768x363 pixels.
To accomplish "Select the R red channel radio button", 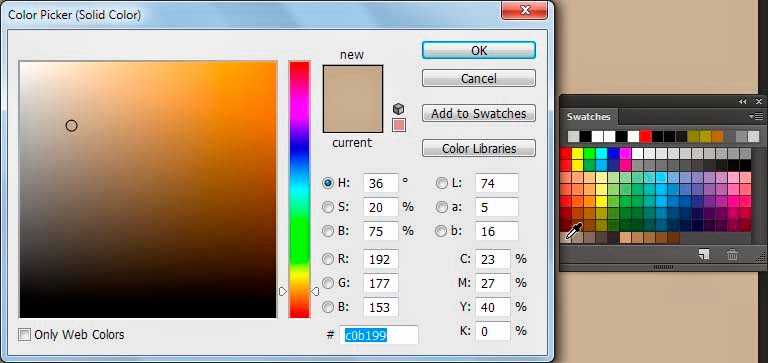I will (328, 259).
